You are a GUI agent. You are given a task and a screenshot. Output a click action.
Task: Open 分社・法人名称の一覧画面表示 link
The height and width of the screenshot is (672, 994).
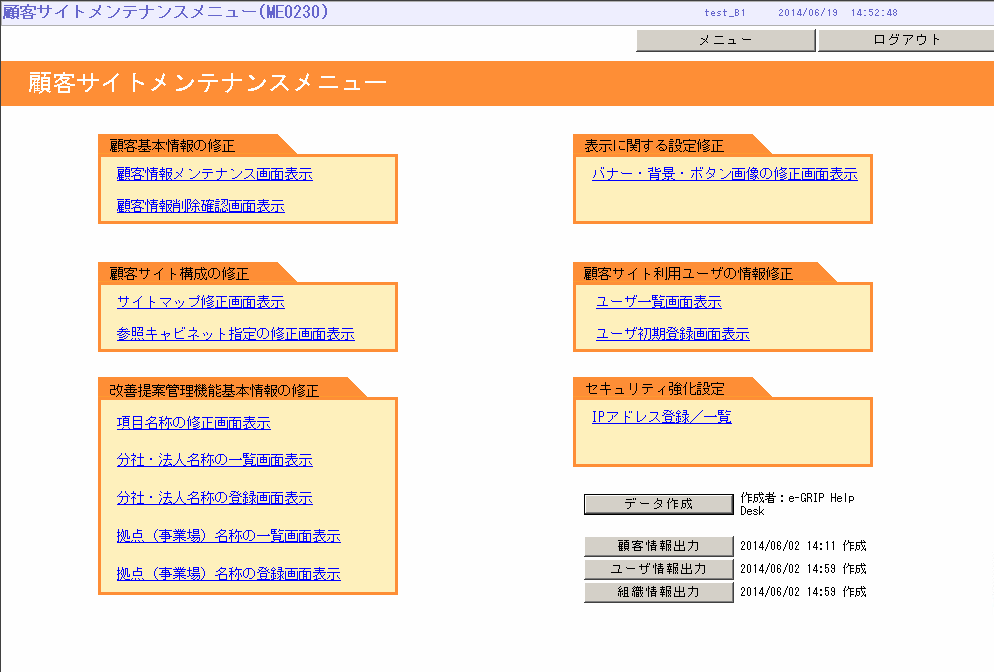click(x=214, y=460)
